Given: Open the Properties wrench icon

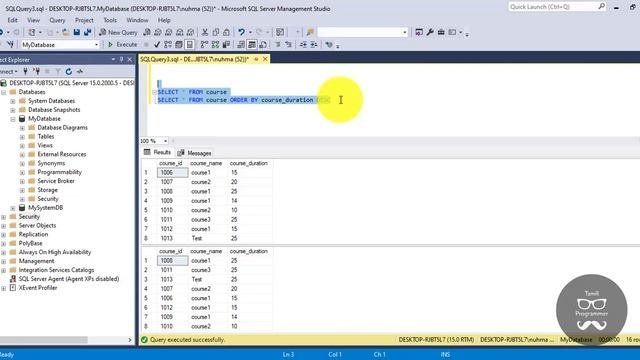Looking at the screenshot, I should click(x=430, y=32).
